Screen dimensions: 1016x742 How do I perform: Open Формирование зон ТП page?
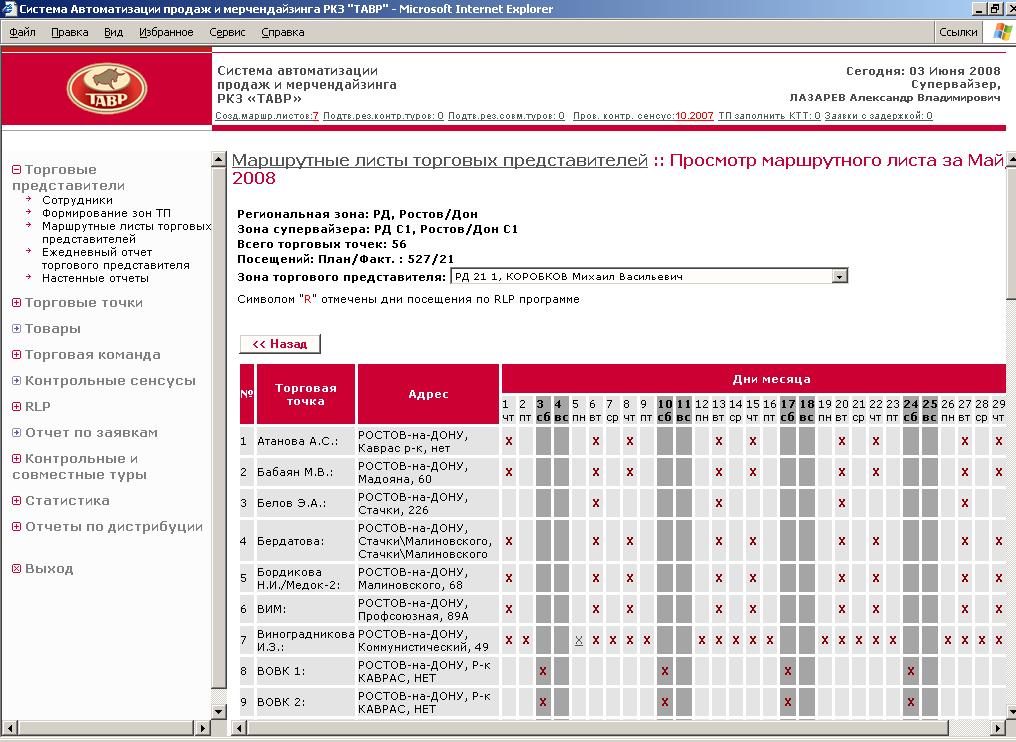(x=106, y=213)
